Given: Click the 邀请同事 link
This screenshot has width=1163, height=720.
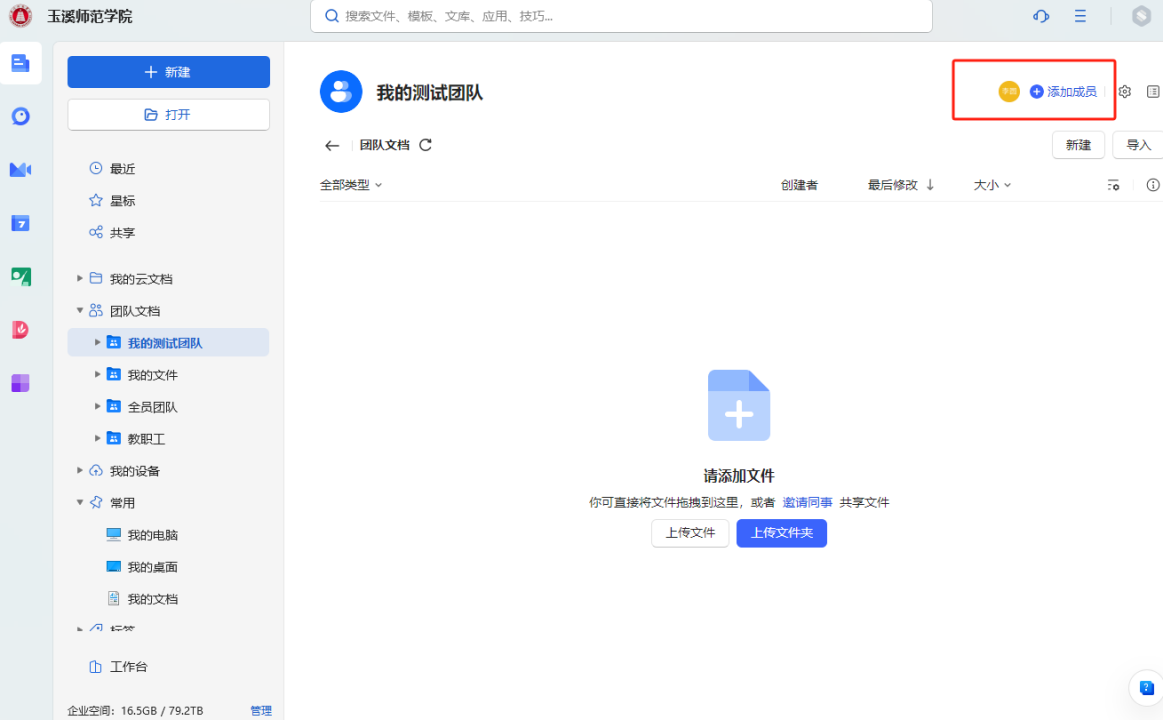Looking at the screenshot, I should pyautogui.click(x=807, y=503).
